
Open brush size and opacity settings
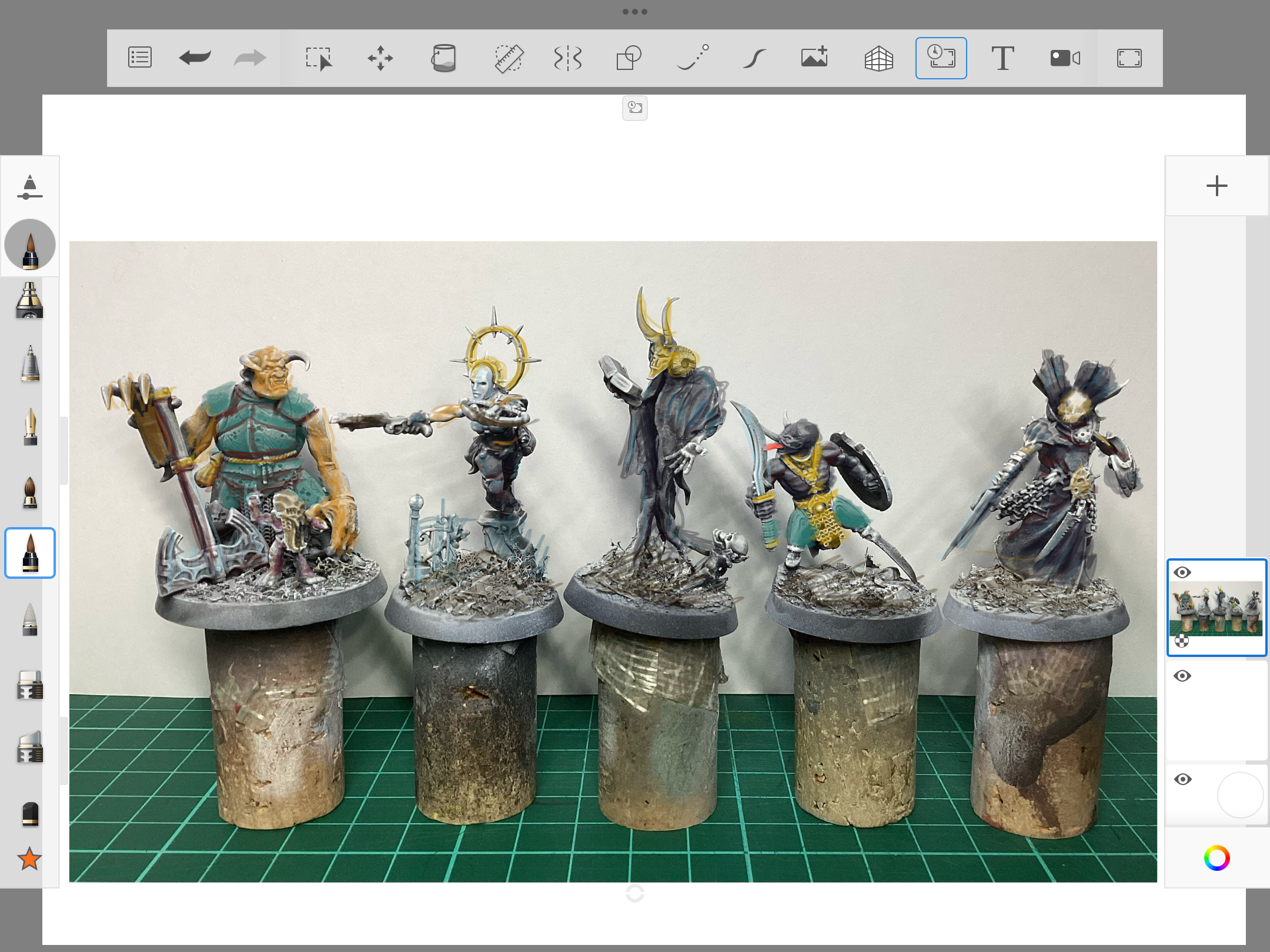[x=29, y=187]
